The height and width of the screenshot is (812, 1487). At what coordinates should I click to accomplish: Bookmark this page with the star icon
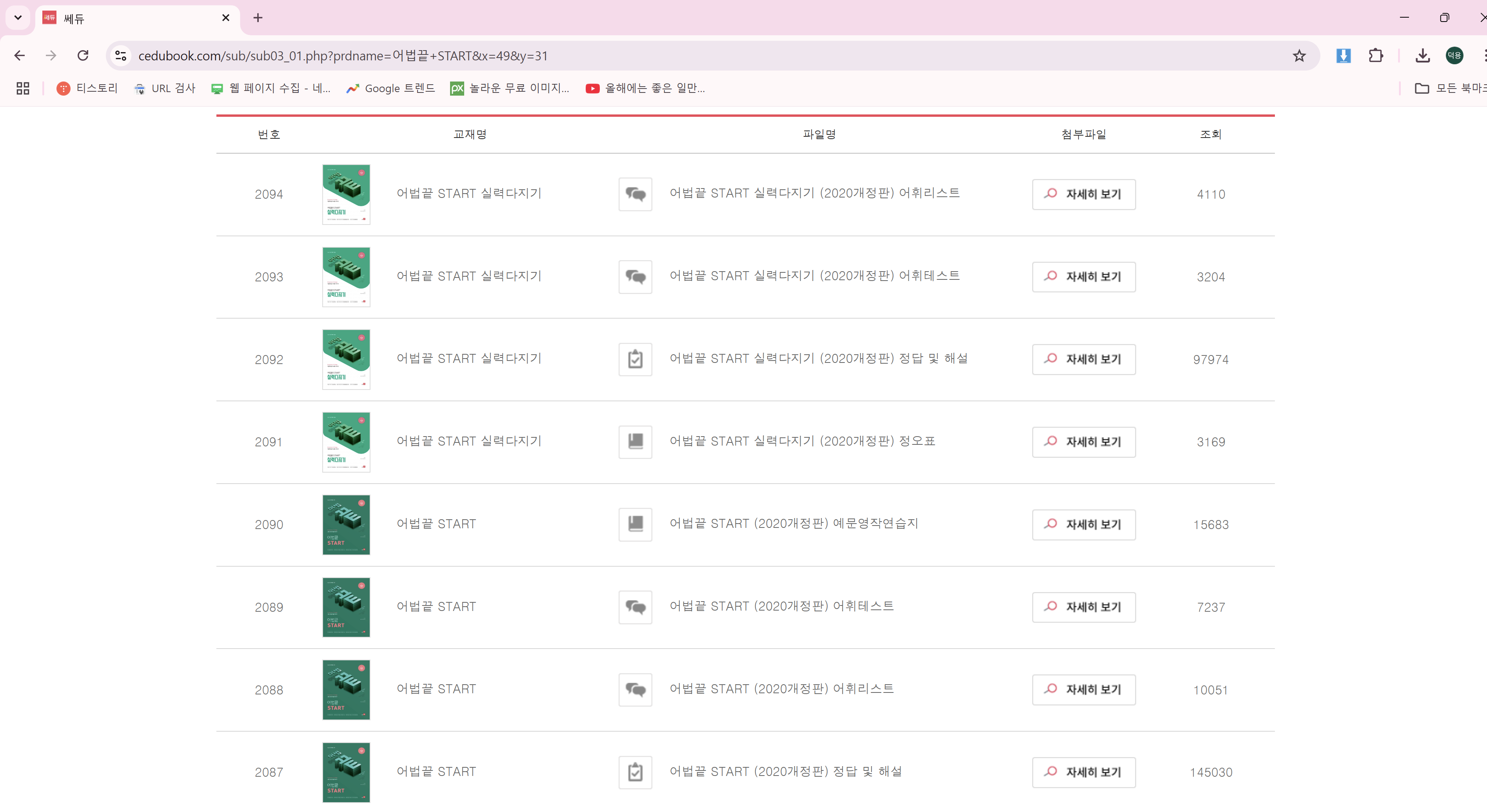pos(1298,55)
